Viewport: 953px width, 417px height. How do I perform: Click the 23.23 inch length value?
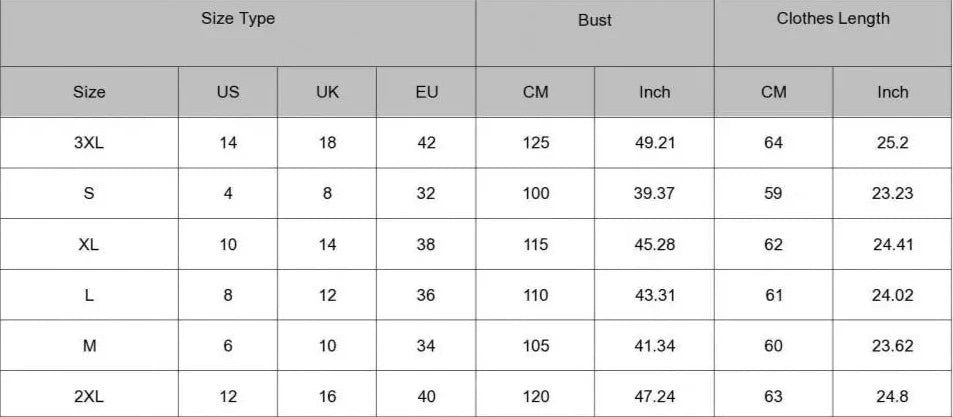tap(892, 194)
